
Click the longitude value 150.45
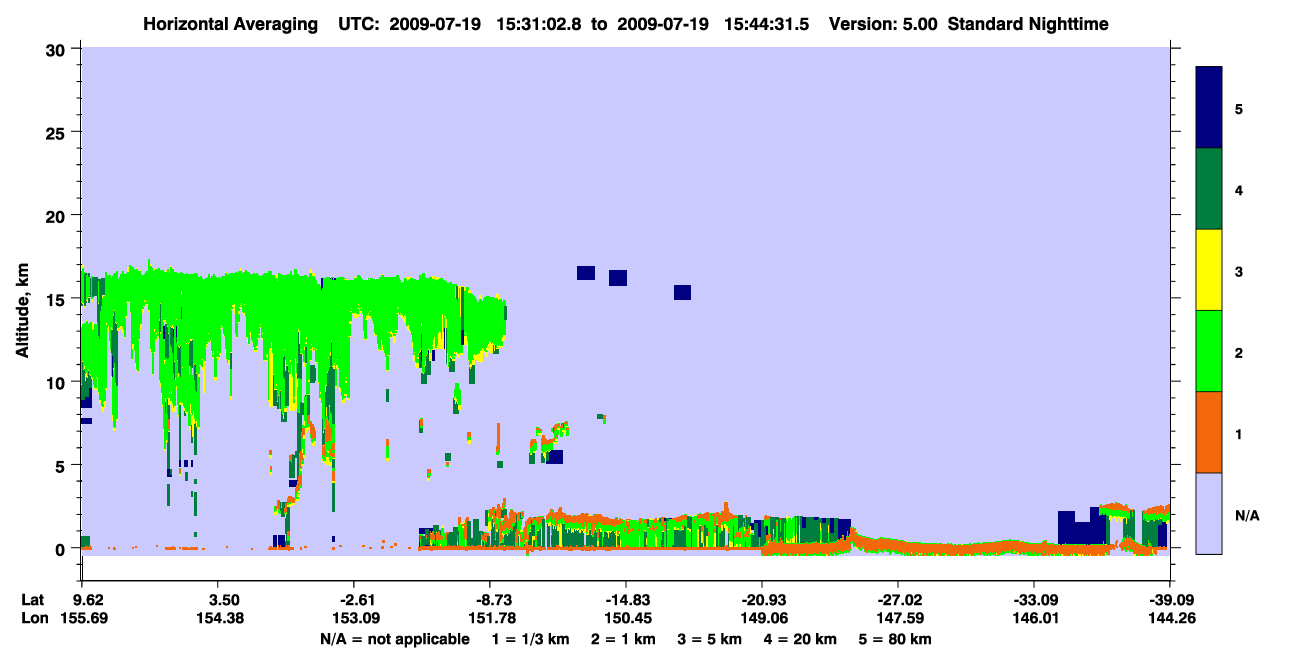pos(626,618)
